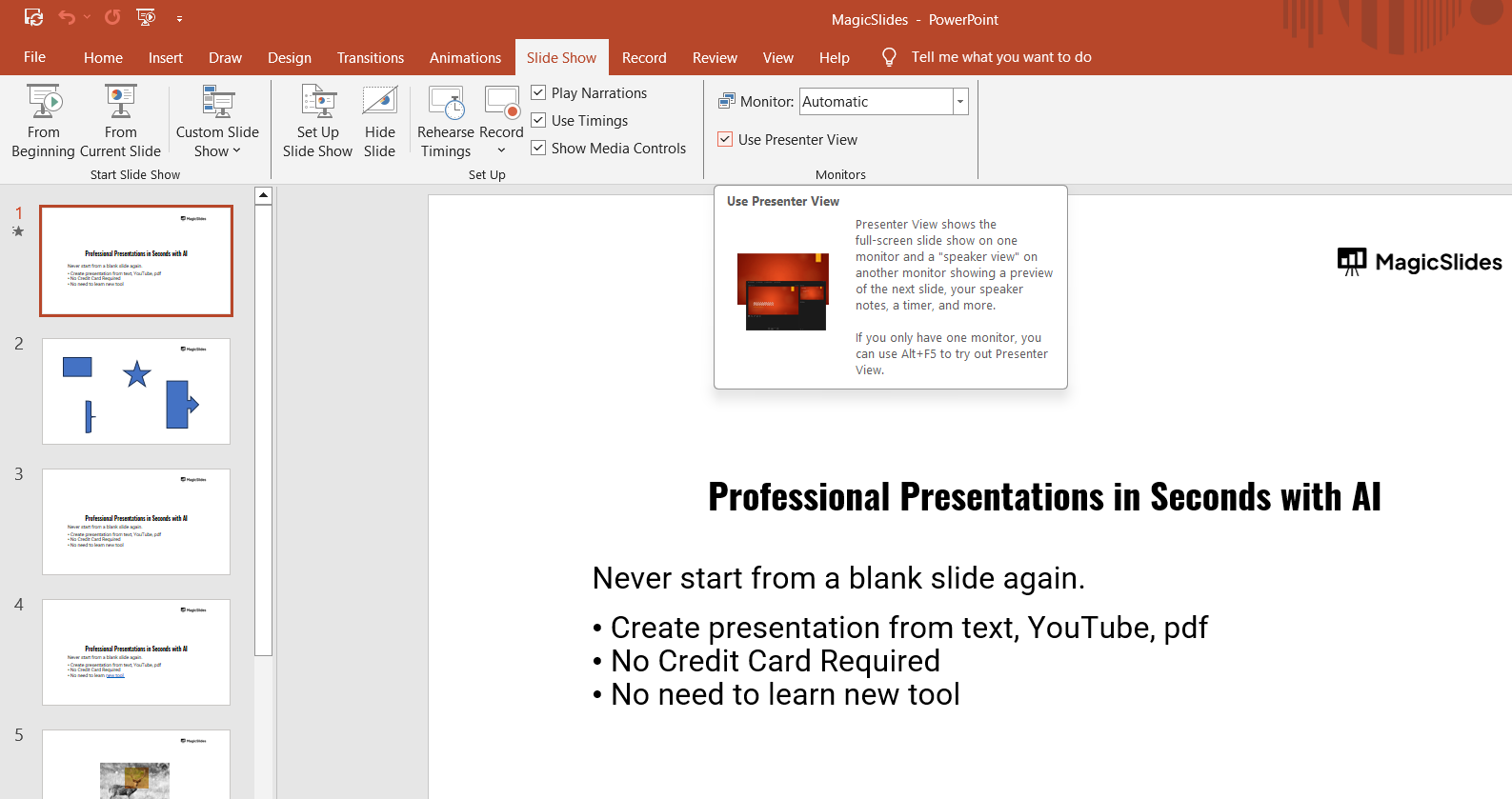Open the Monitor selection dropdown

960,102
